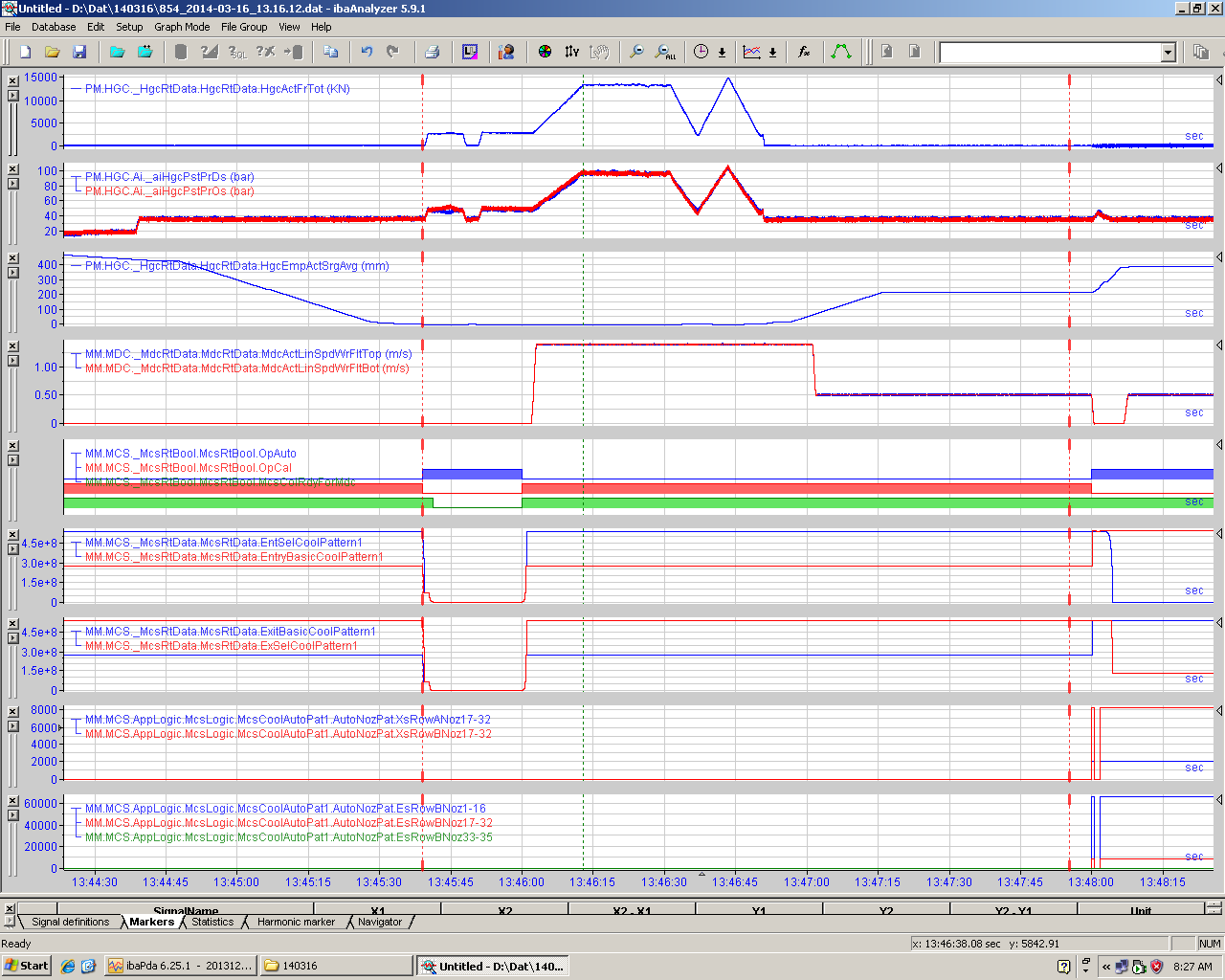1225x980 pixels.
Task: Switch to the Harmonic marker tab
Action: [x=296, y=923]
